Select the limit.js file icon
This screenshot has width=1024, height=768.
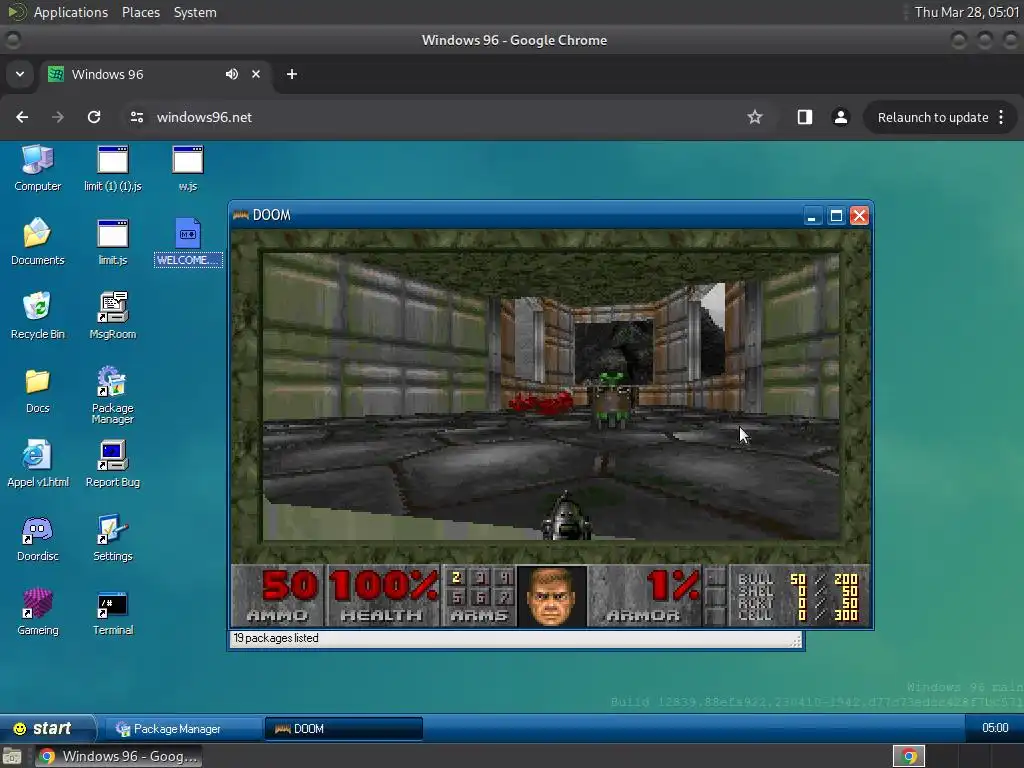(x=112, y=242)
